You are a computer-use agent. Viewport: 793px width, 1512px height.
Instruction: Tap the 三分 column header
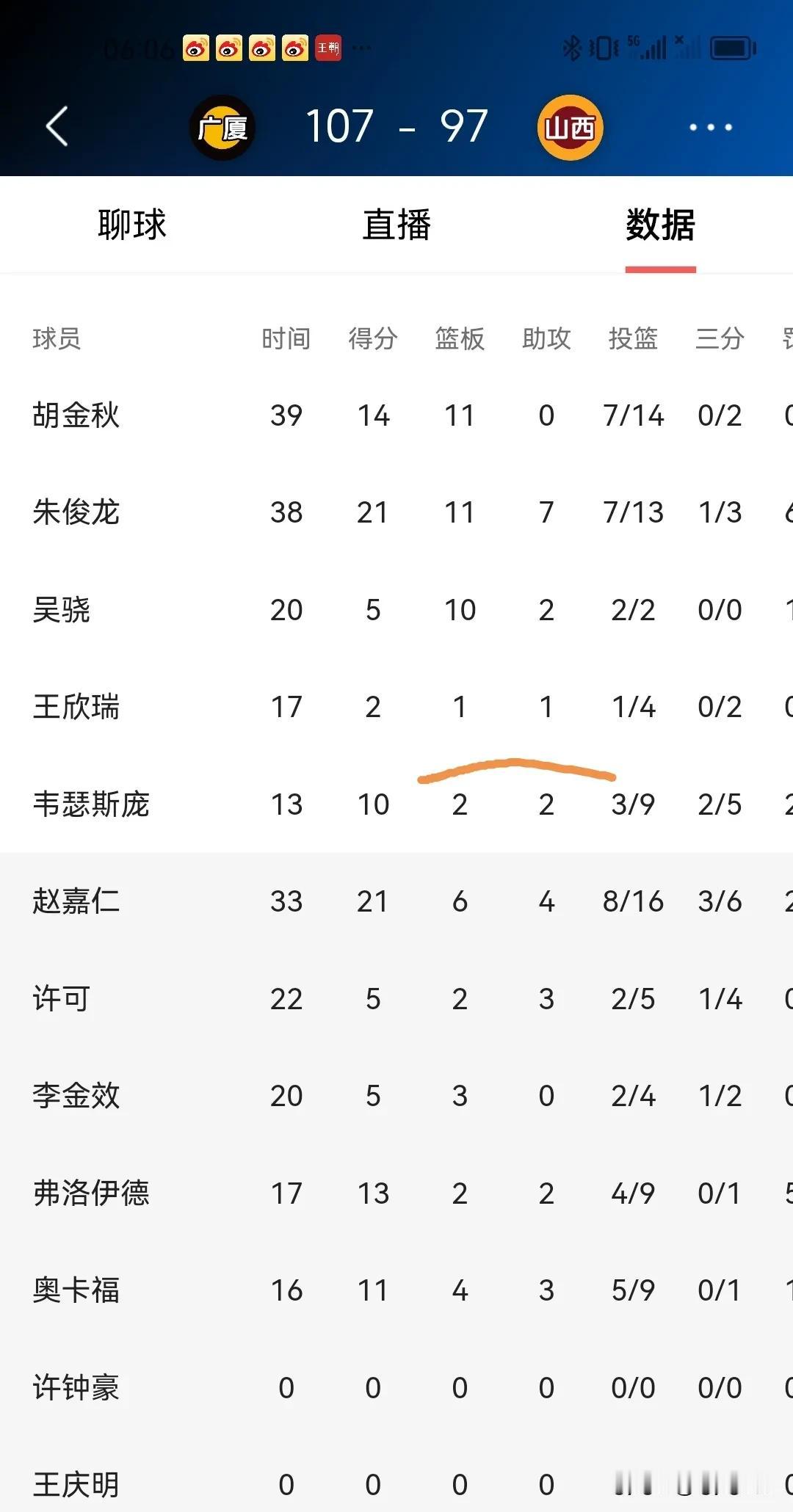tap(720, 338)
